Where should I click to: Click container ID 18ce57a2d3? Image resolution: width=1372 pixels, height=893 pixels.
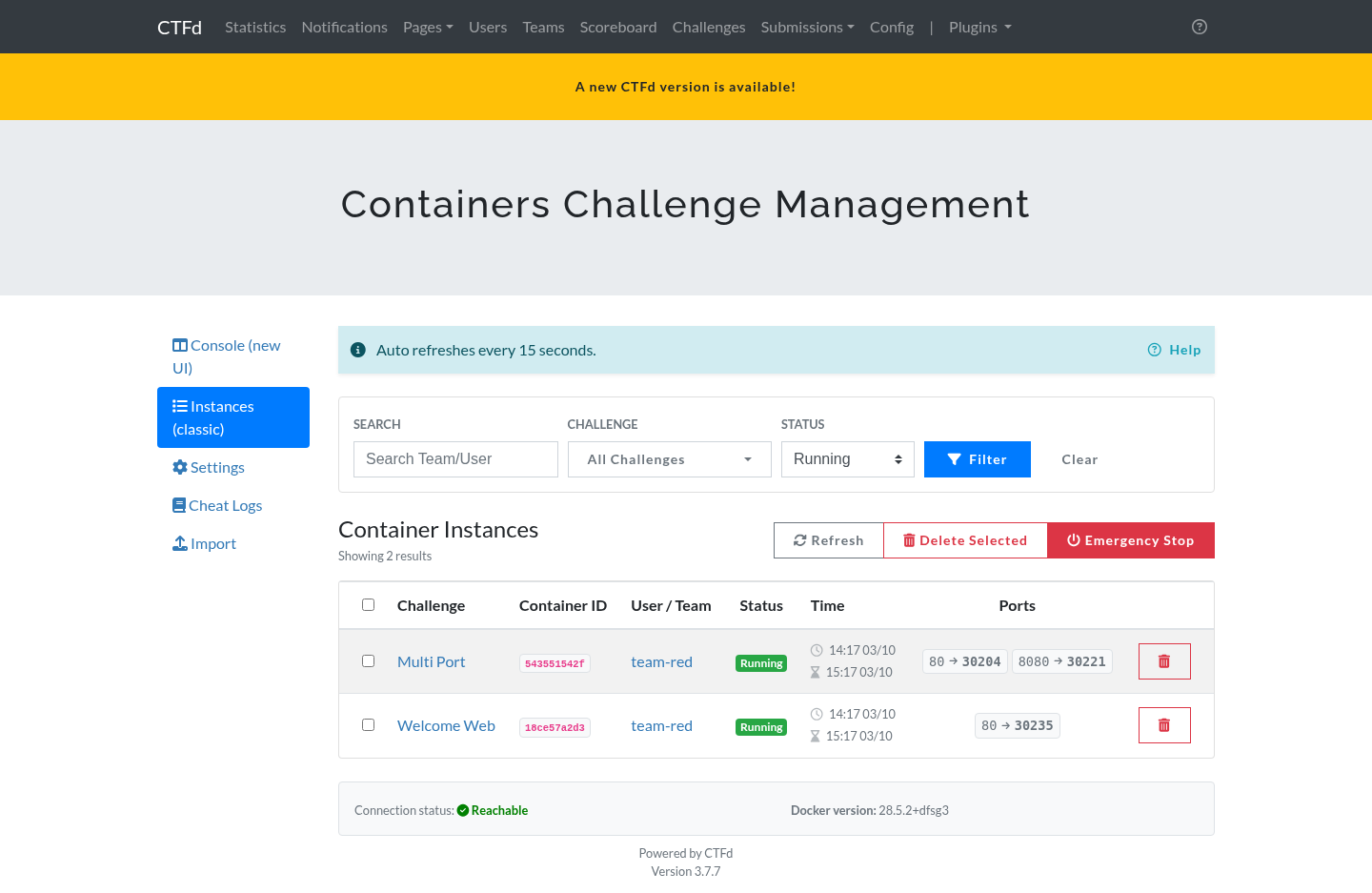555,727
